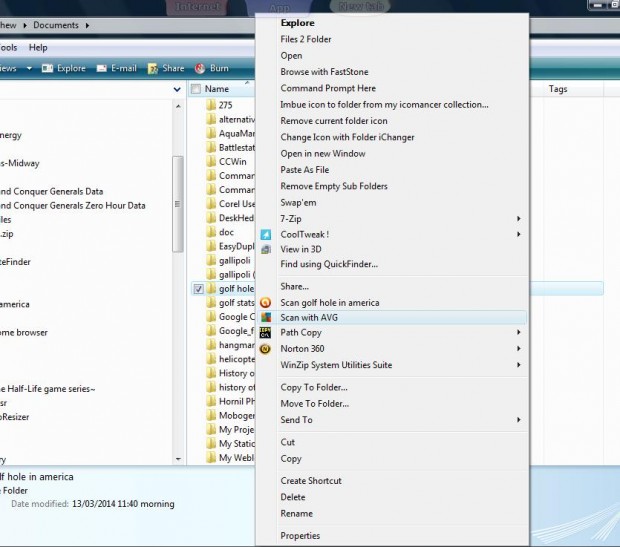Image resolution: width=620 pixels, height=547 pixels.
Task: Click the View in 3D icon
Action: 266,250
